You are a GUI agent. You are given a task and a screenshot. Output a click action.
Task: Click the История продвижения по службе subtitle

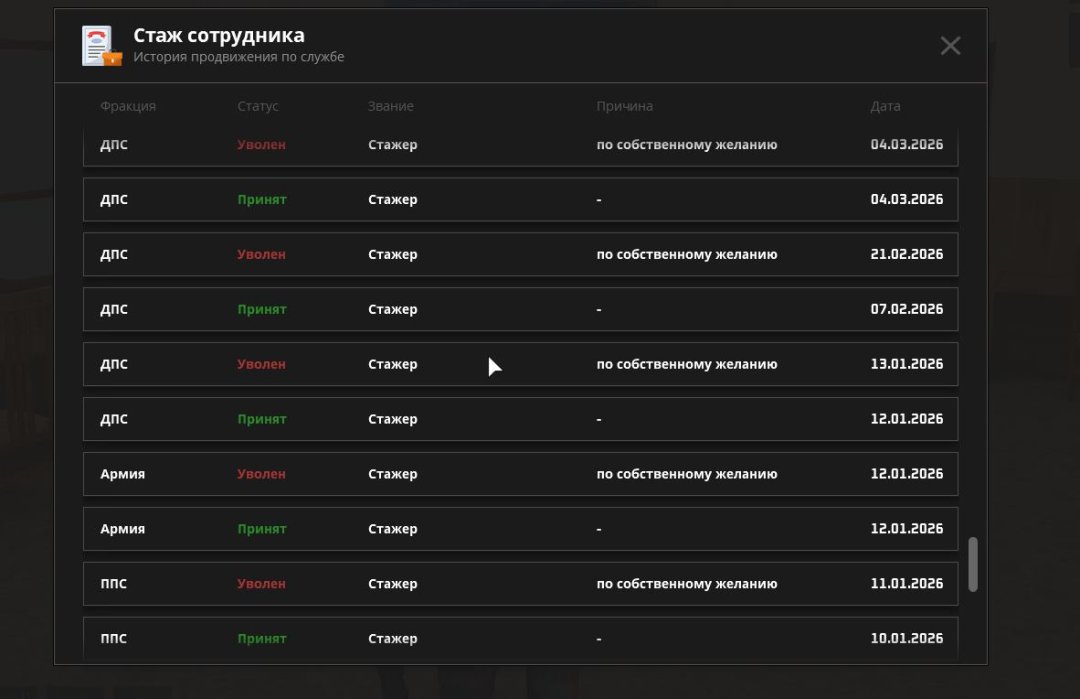(x=239, y=56)
